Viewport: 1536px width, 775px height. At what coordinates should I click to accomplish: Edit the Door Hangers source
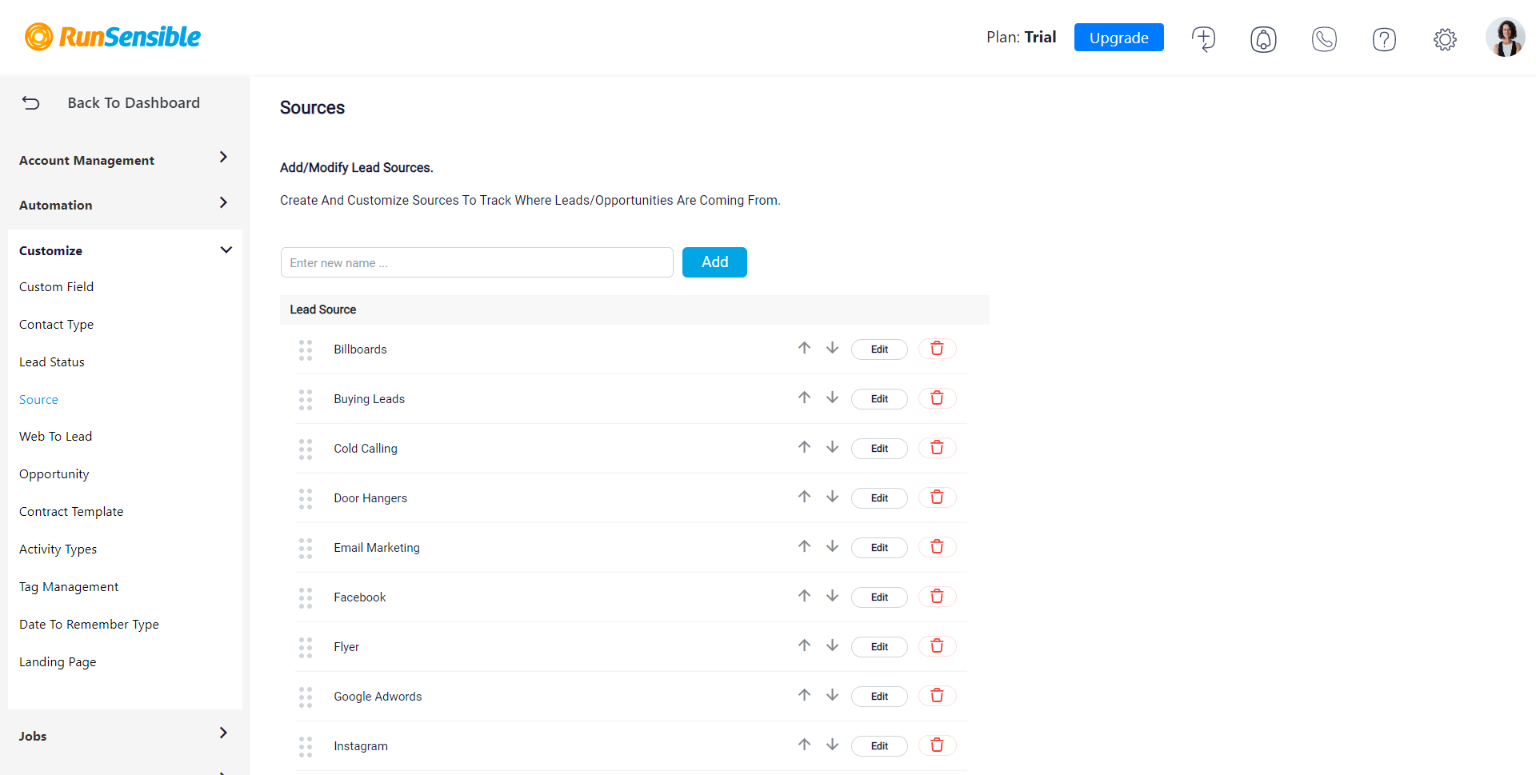click(879, 497)
